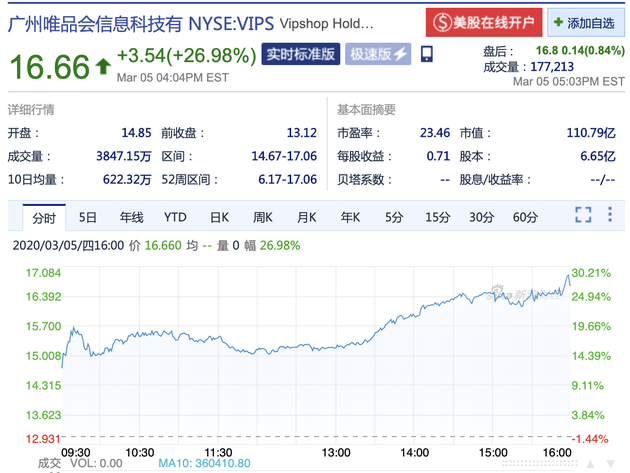This screenshot has width=630, height=473.
Task: Switch to 实时标准版 mode
Action: (301, 54)
